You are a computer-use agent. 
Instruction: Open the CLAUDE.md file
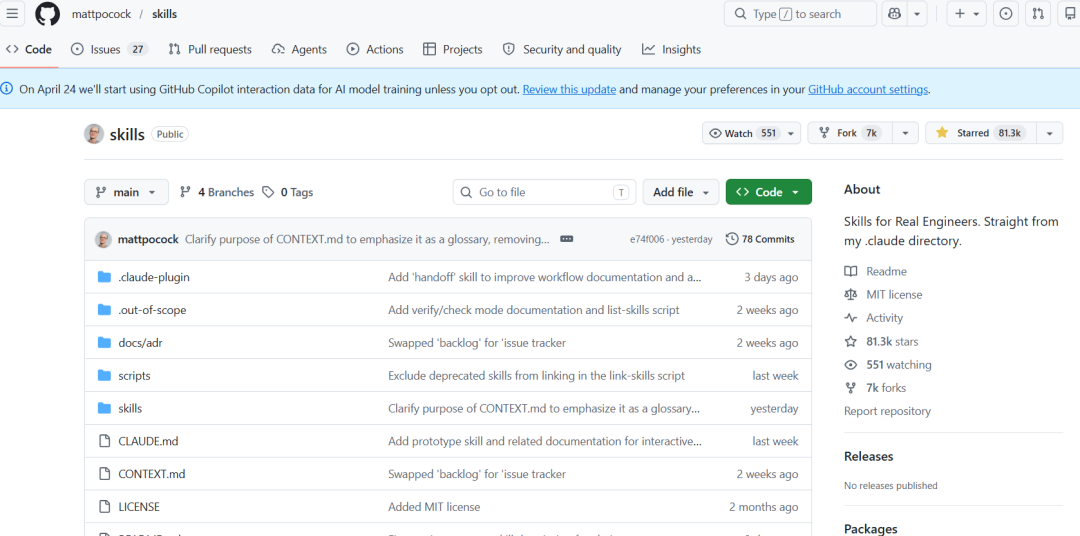[148, 441]
